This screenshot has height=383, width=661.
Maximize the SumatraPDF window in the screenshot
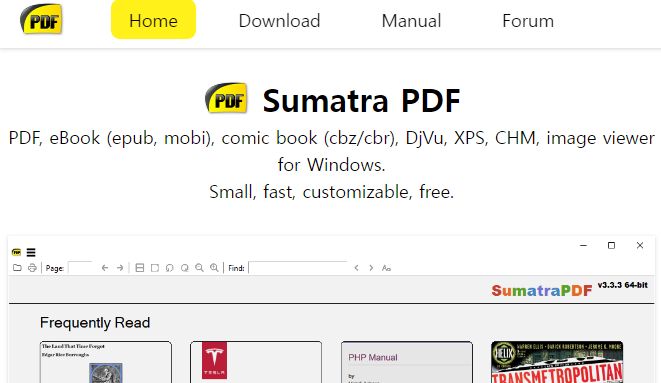tap(611, 245)
